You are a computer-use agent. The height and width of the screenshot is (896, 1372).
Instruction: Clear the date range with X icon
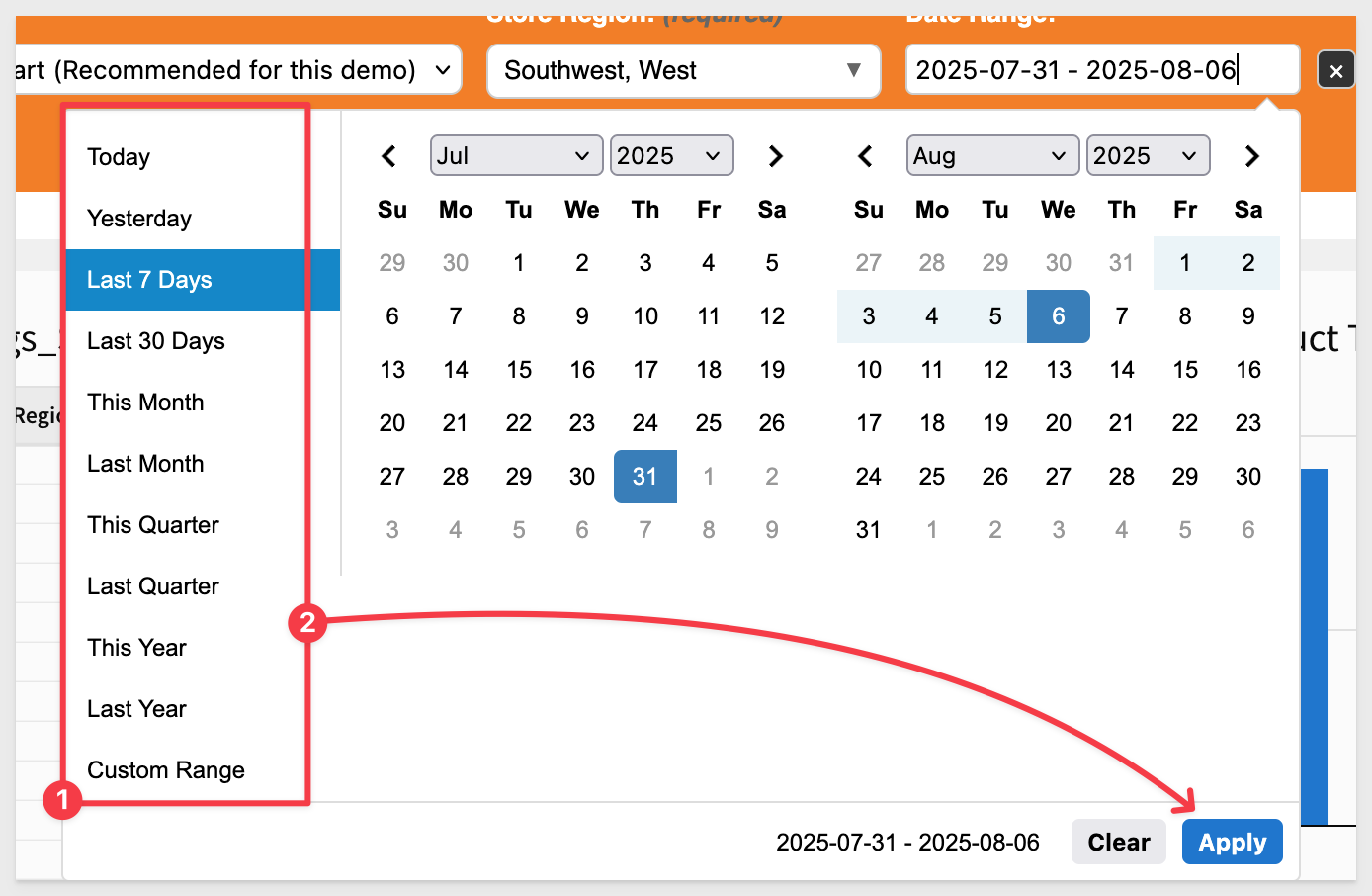point(1335,71)
